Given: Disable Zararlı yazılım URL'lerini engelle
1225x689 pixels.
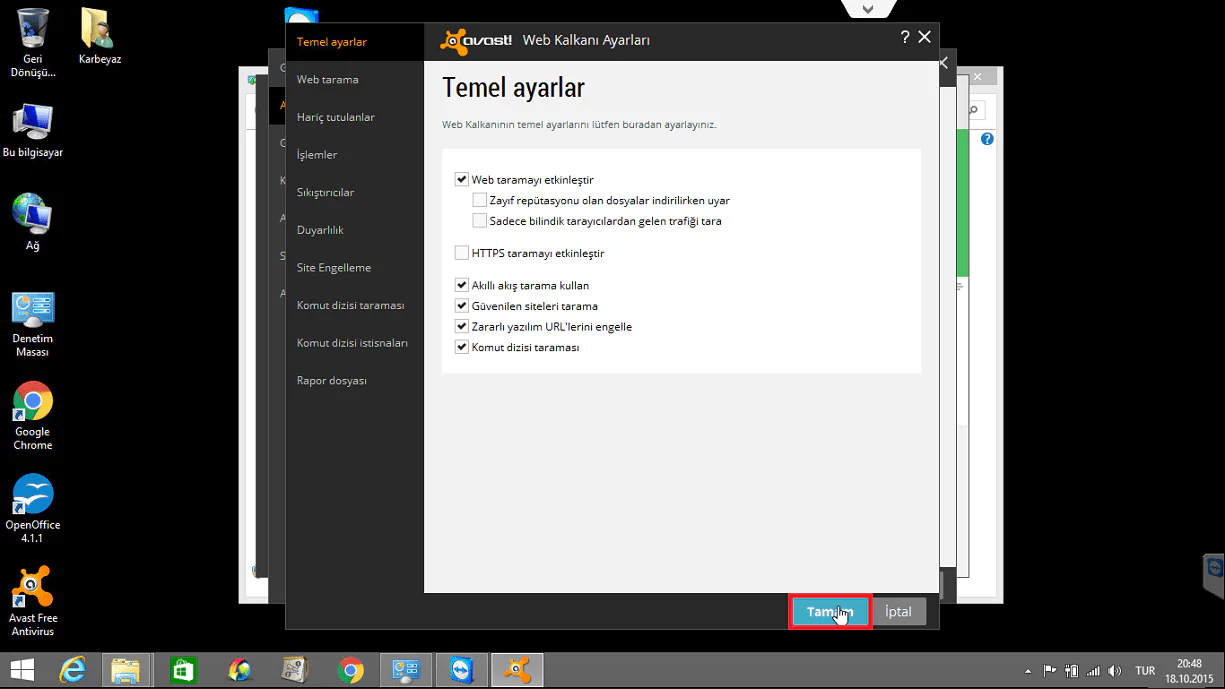Looking at the screenshot, I should (462, 327).
